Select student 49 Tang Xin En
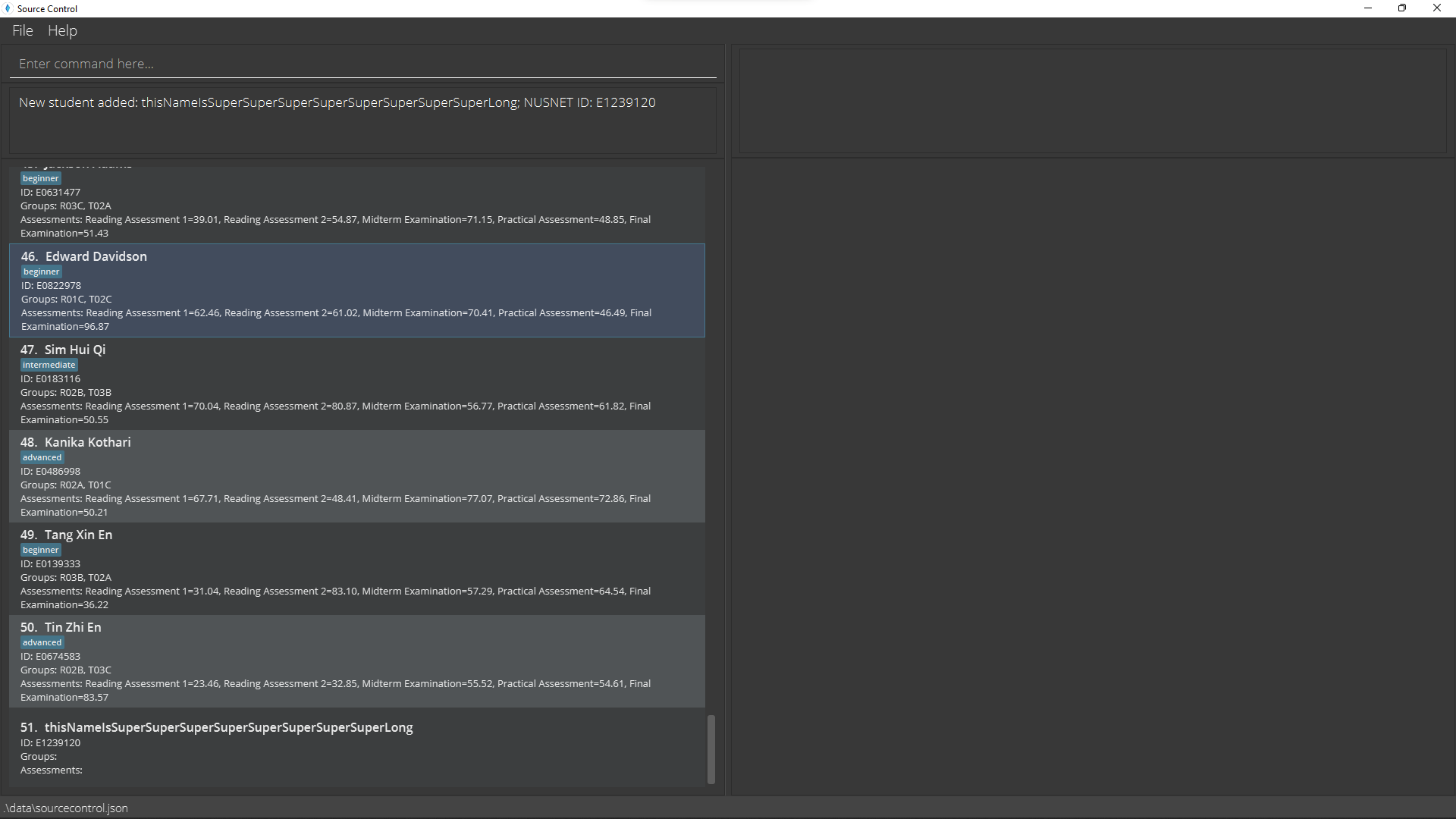The width and height of the screenshot is (1456, 819). coord(356,569)
